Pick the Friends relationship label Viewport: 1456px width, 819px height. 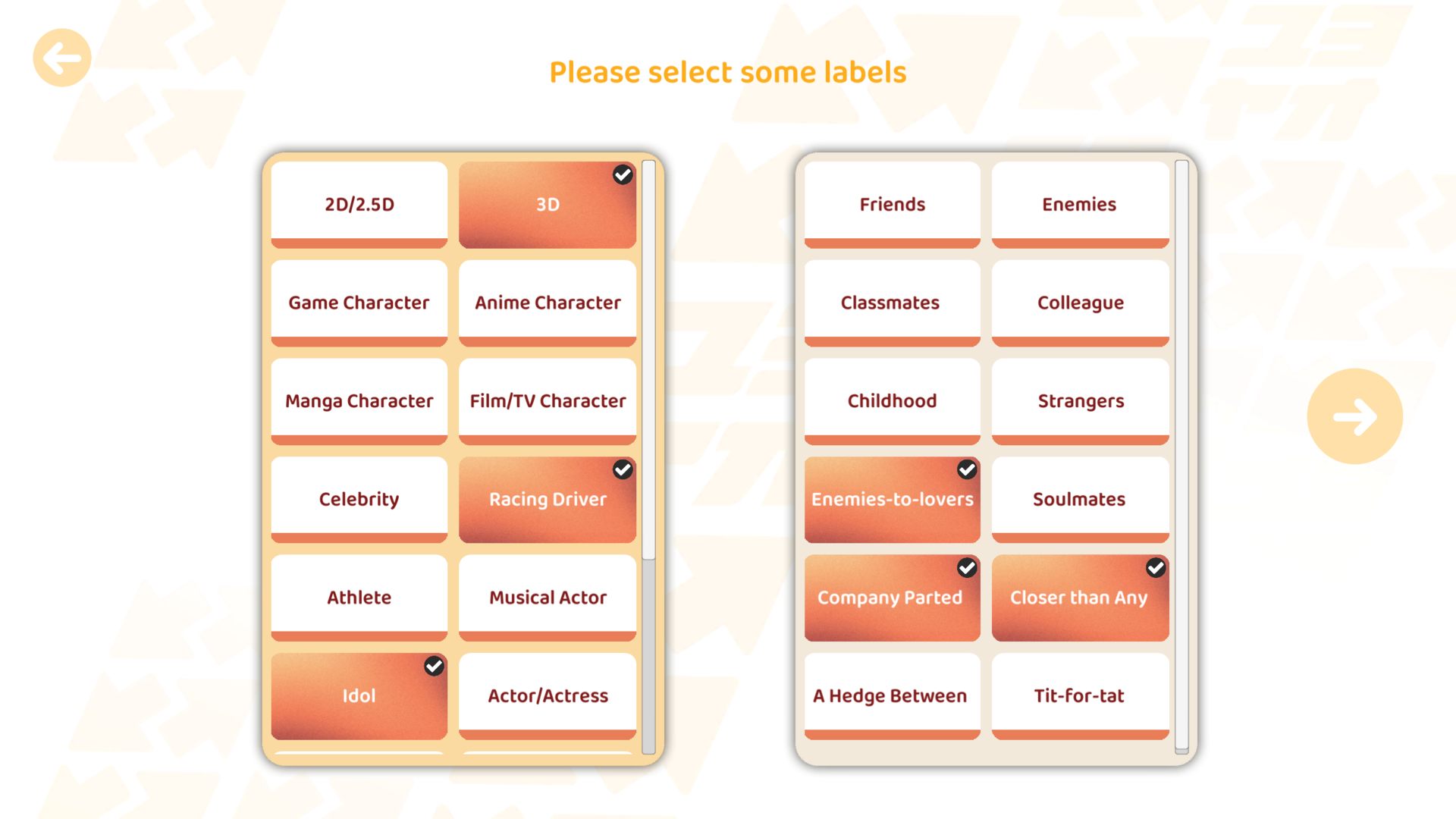pyautogui.click(x=892, y=204)
